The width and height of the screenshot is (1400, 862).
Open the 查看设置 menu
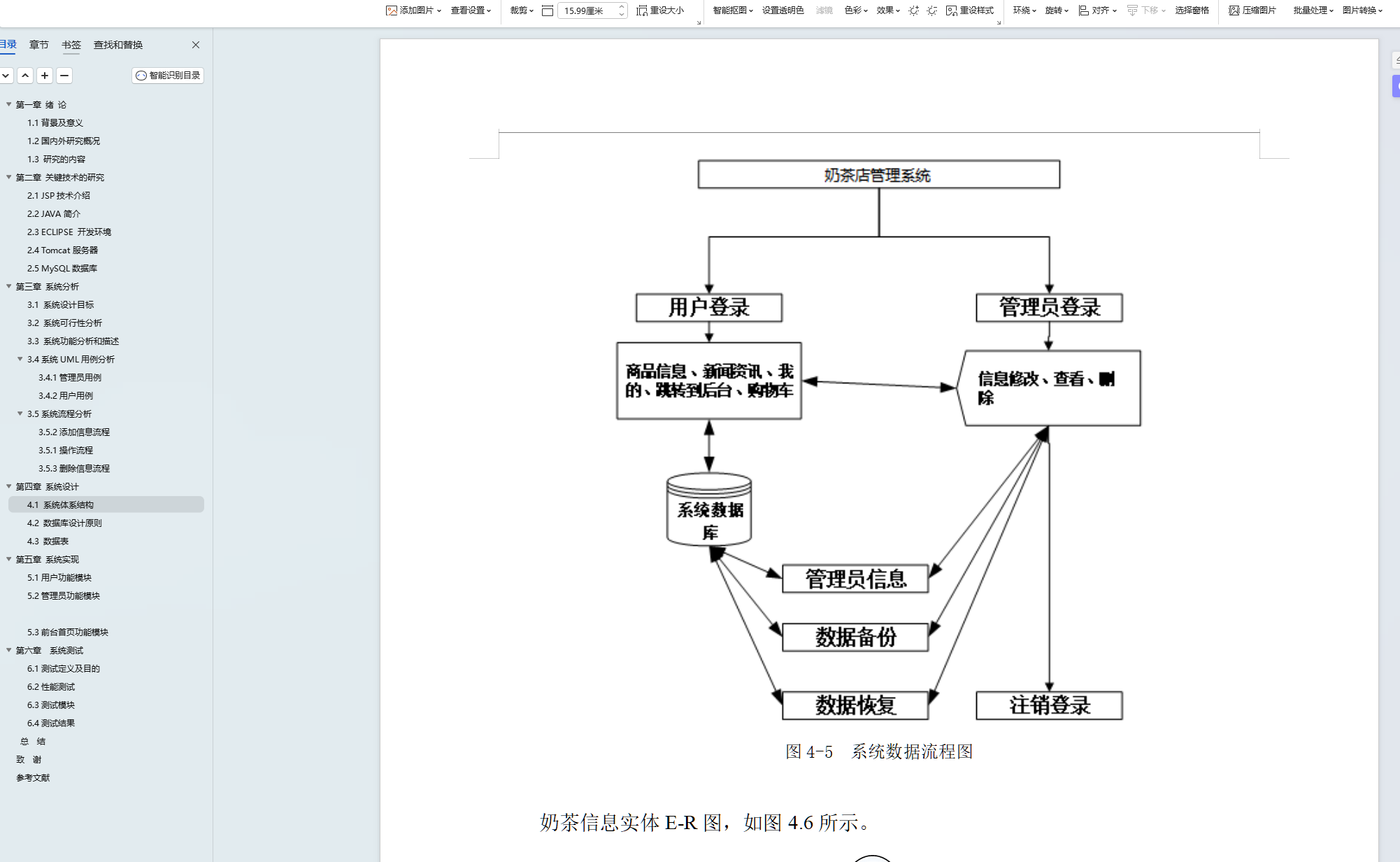[471, 10]
